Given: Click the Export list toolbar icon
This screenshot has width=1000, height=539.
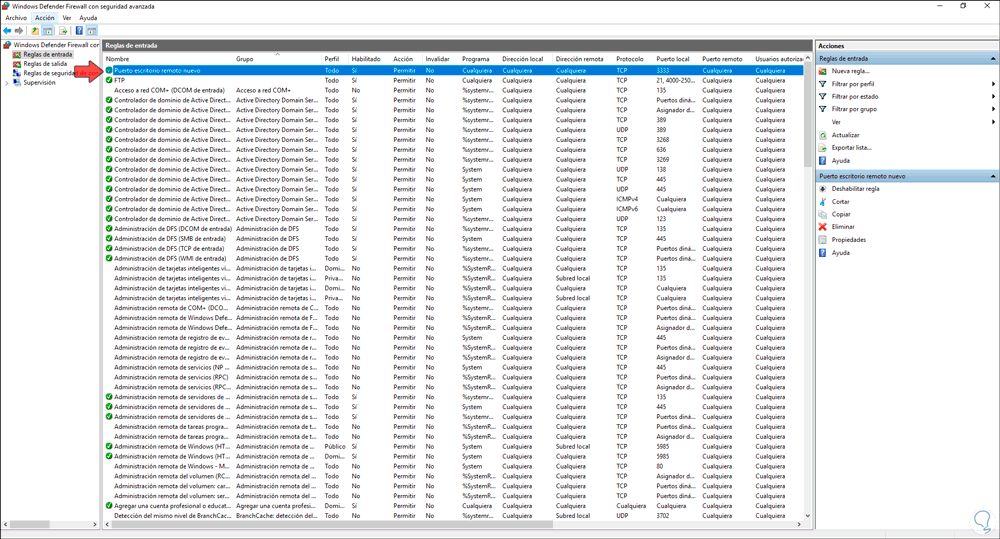Looking at the screenshot, I should pyautogui.click(x=63, y=31).
